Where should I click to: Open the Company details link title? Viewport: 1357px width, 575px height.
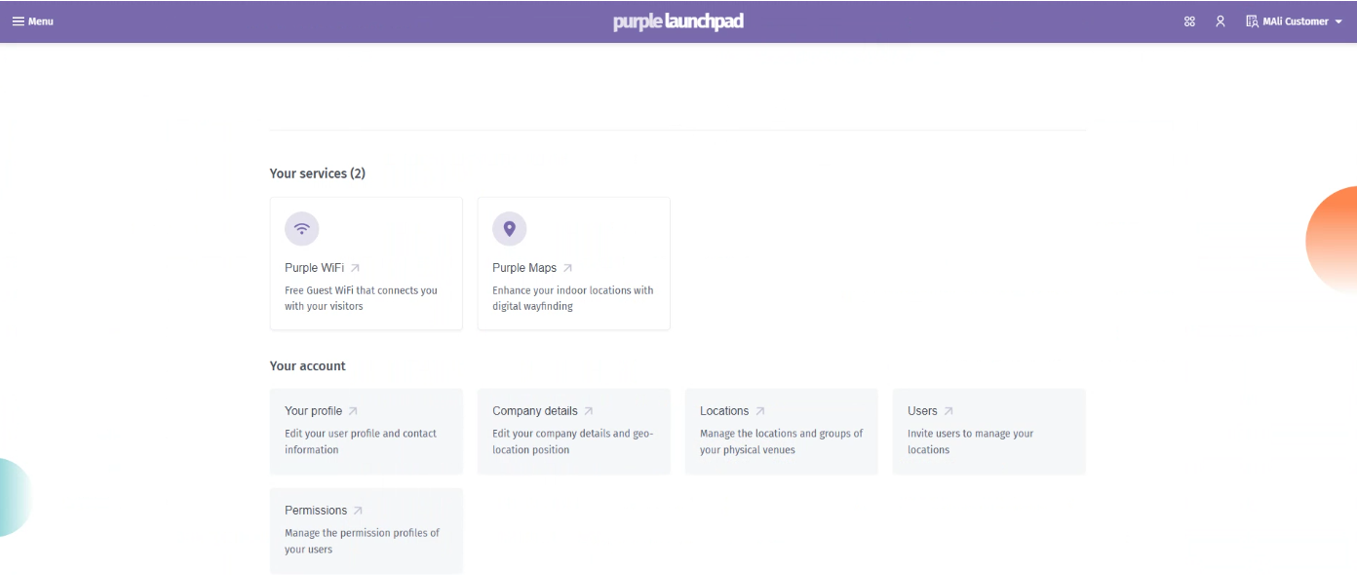pos(535,411)
